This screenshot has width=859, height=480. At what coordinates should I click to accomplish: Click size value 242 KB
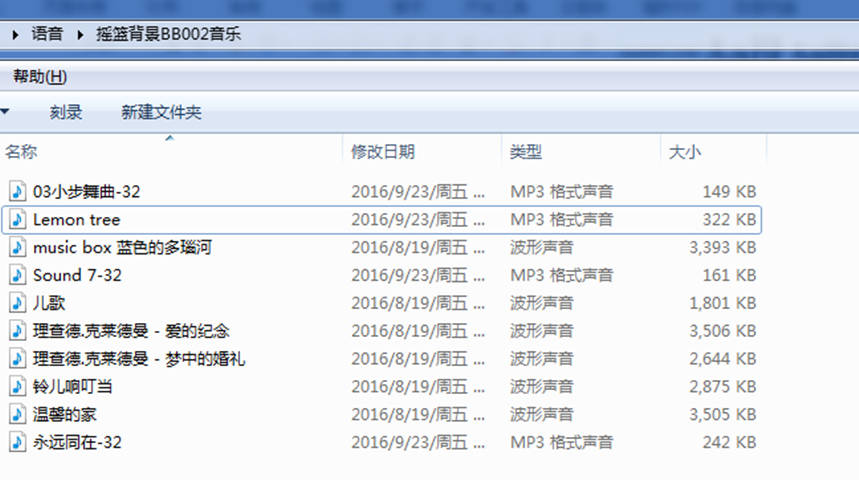[729, 442]
